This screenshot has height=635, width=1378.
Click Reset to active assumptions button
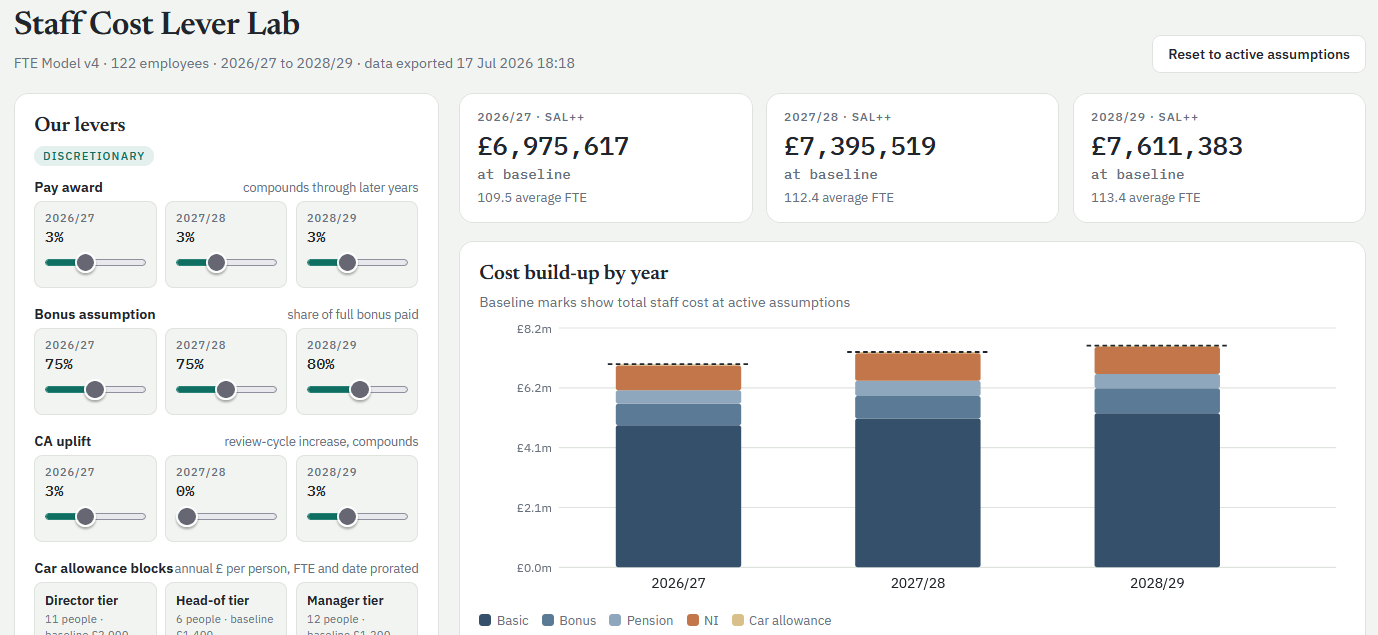[x=1258, y=54]
